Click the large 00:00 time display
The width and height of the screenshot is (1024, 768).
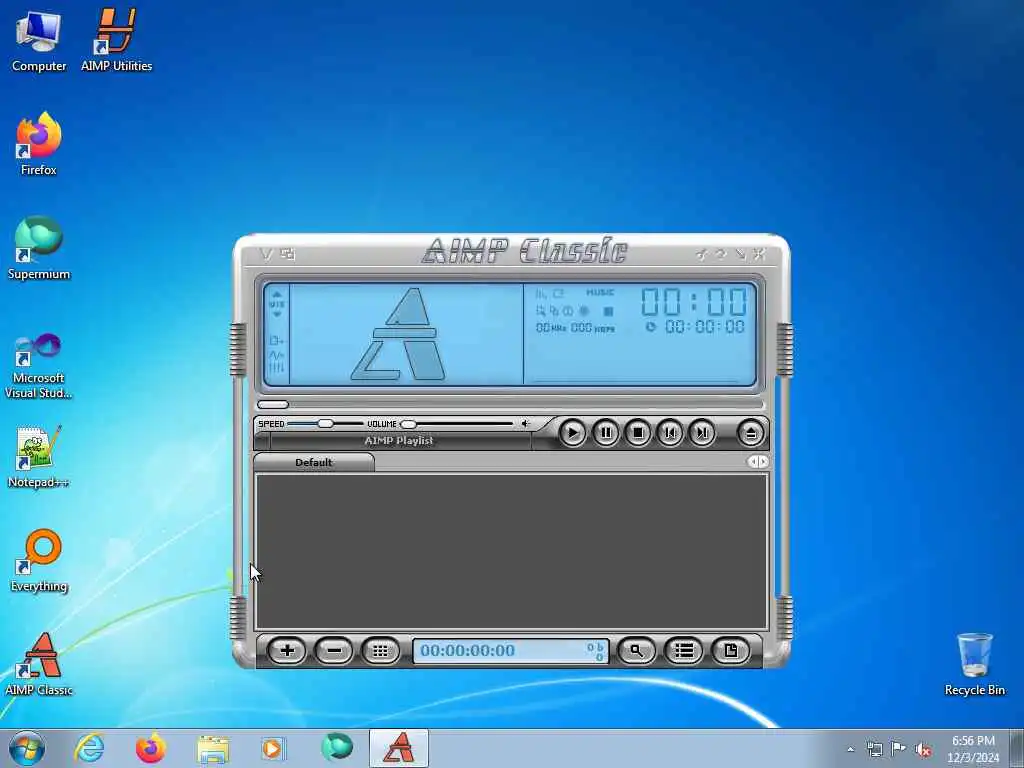pyautogui.click(x=694, y=302)
